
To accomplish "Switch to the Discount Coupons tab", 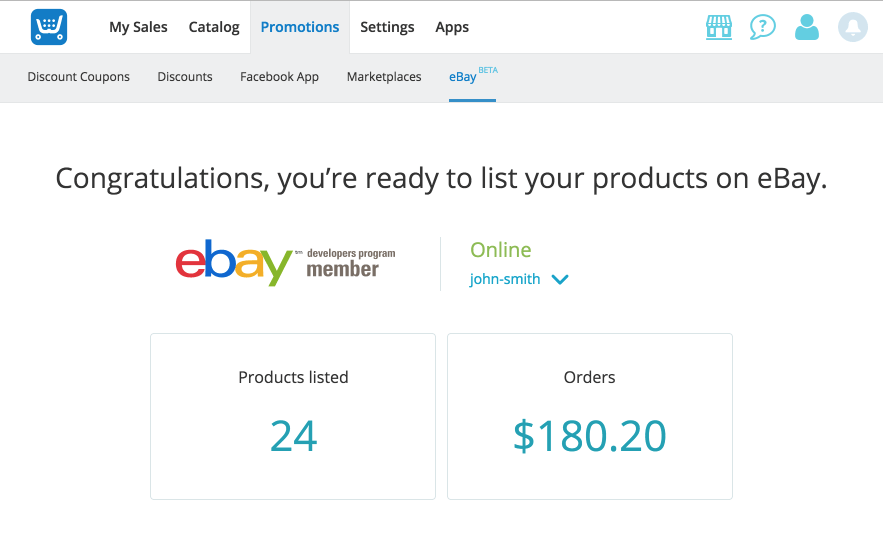I will 78,77.
